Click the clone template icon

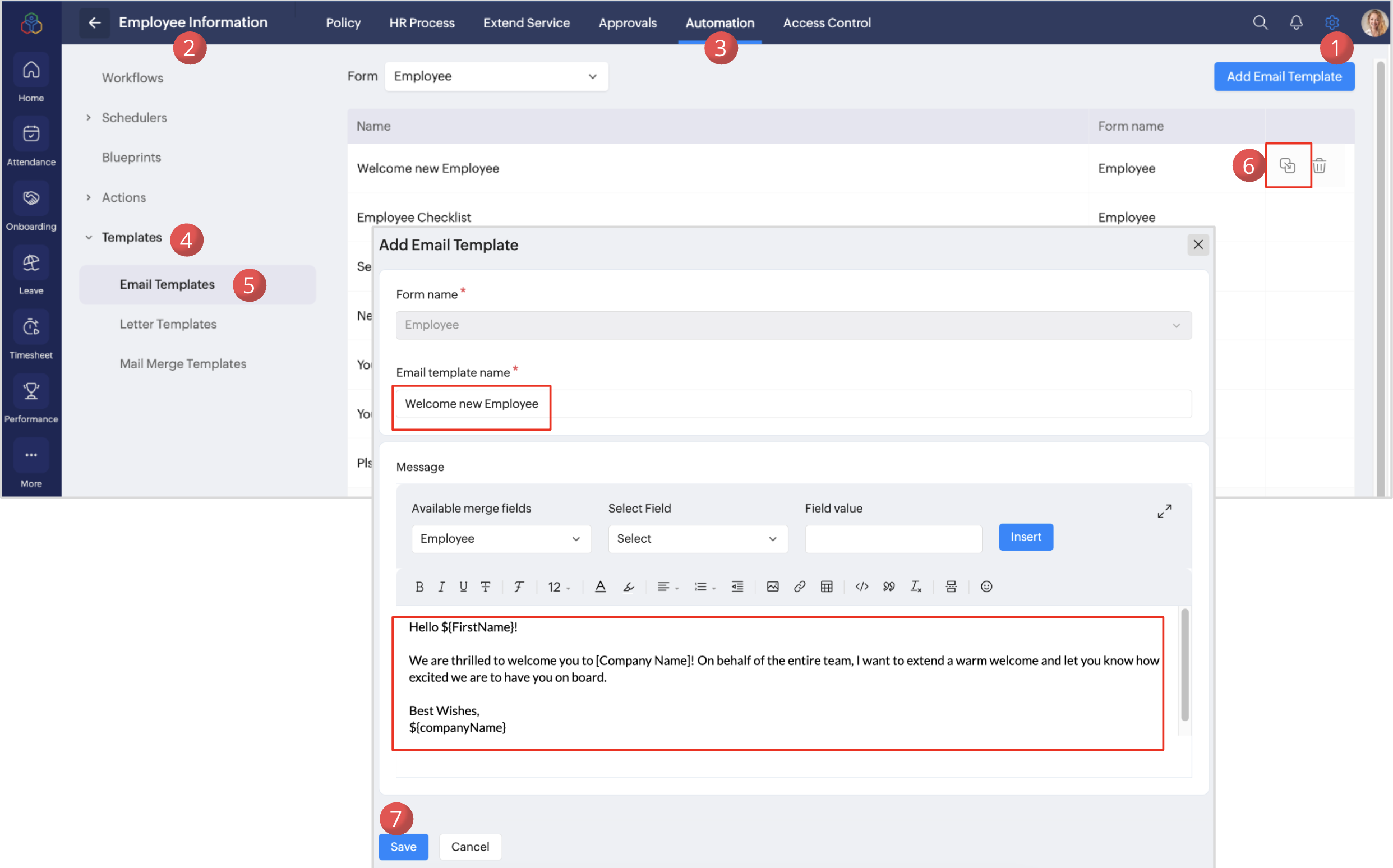[1288, 166]
